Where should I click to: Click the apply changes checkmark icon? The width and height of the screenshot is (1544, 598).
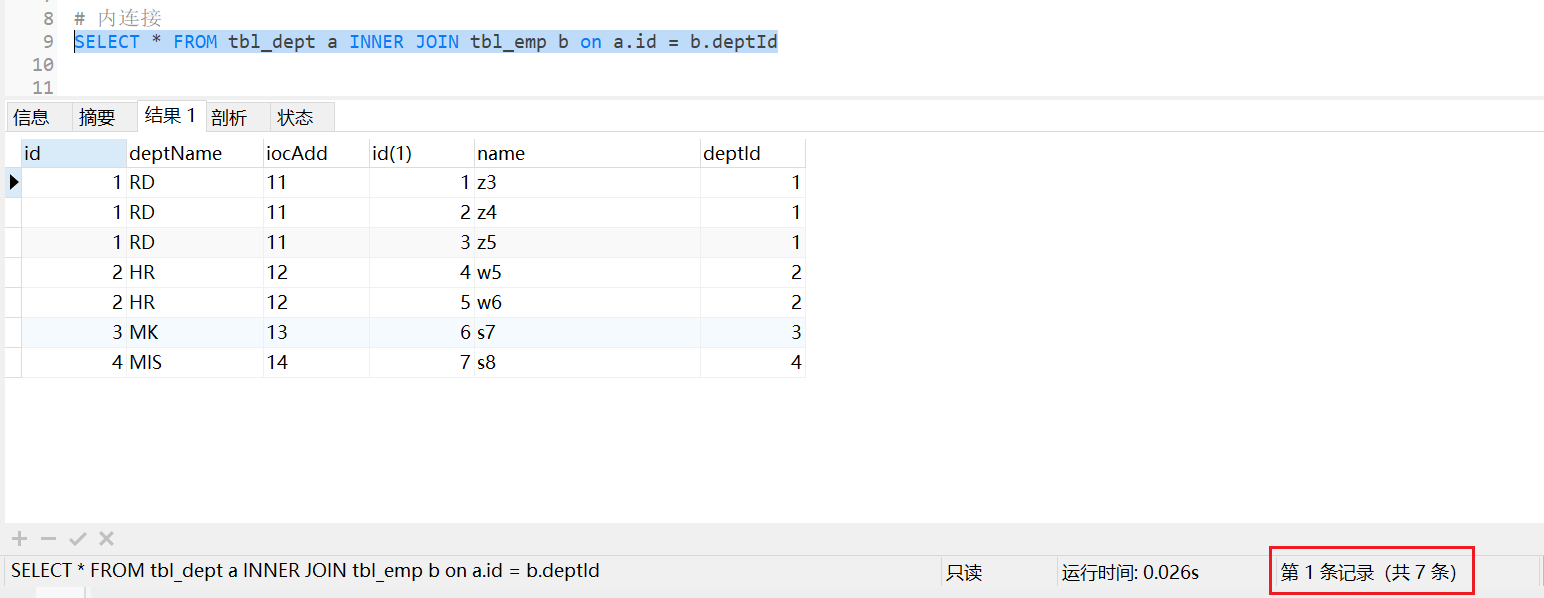[x=77, y=539]
